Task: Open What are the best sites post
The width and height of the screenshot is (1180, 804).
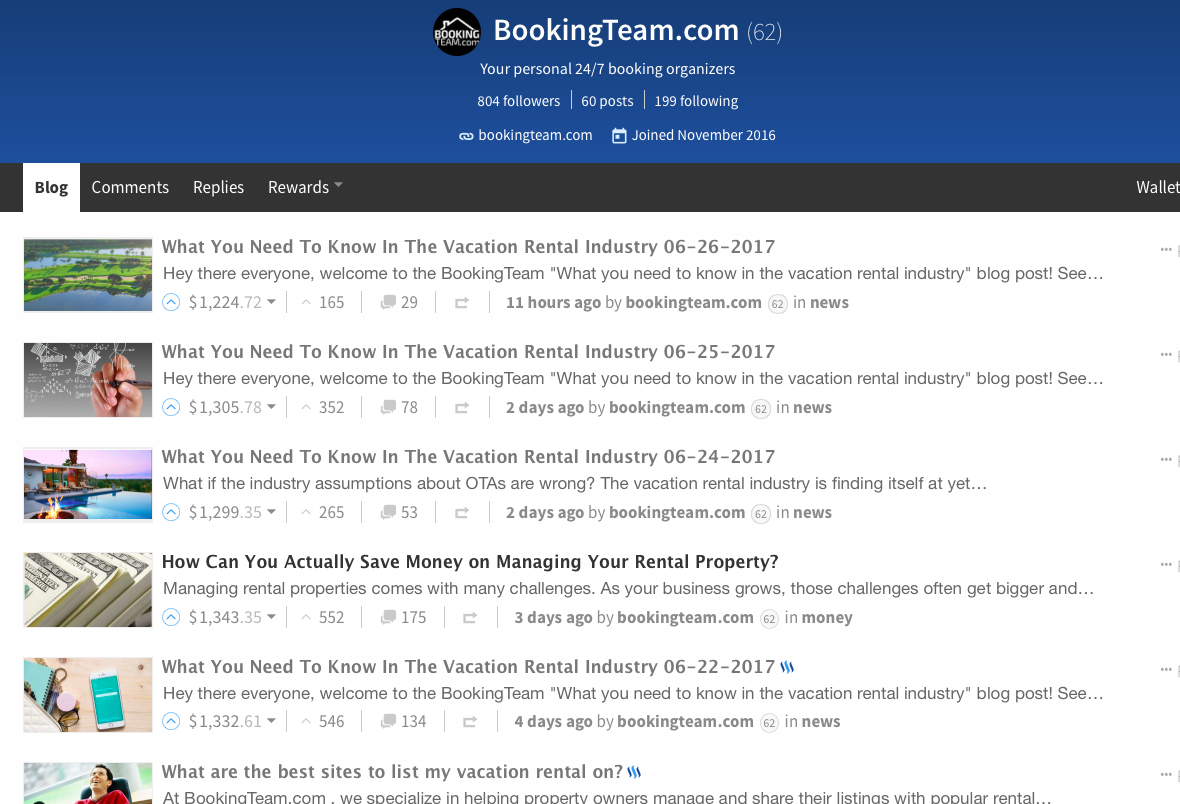Action: coord(392,772)
